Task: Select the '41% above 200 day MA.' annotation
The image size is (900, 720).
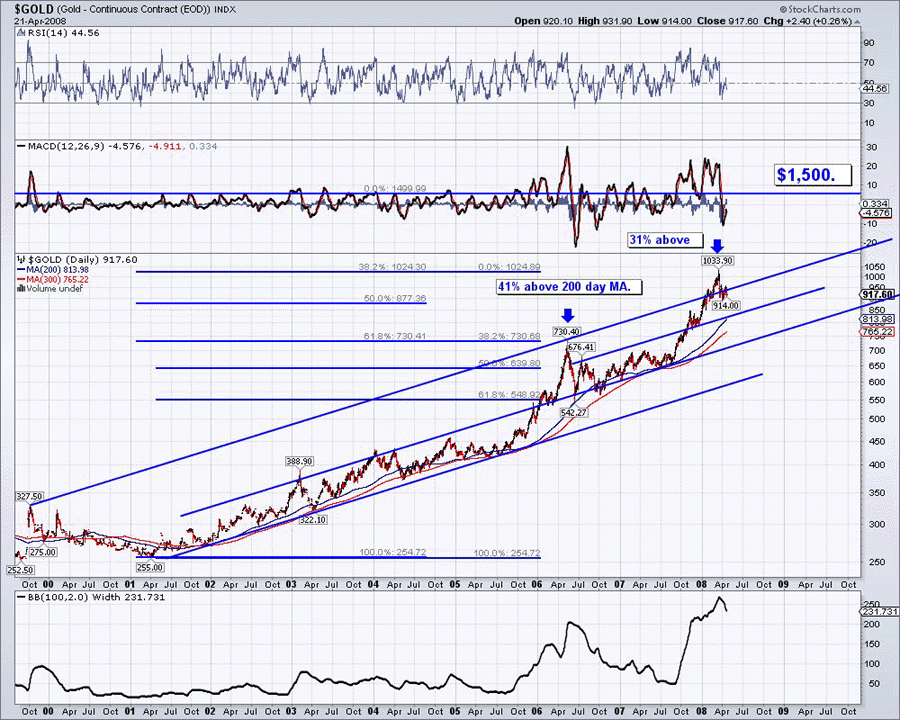Action: 569,287
